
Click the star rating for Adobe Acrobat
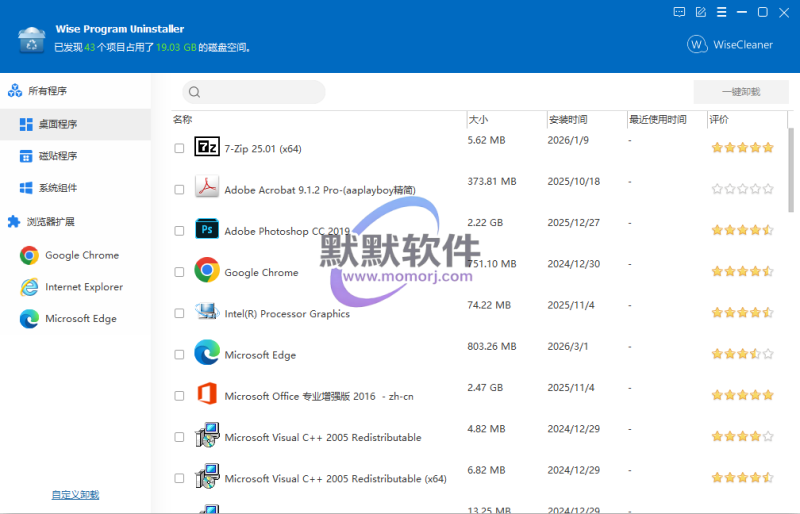click(742, 188)
